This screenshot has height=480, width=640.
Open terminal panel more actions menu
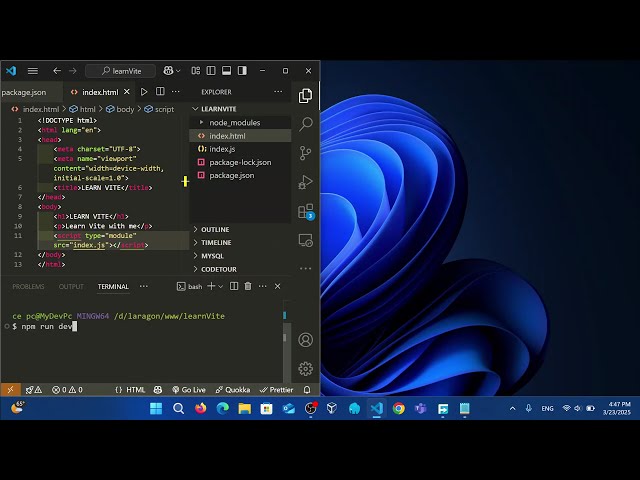(262, 286)
